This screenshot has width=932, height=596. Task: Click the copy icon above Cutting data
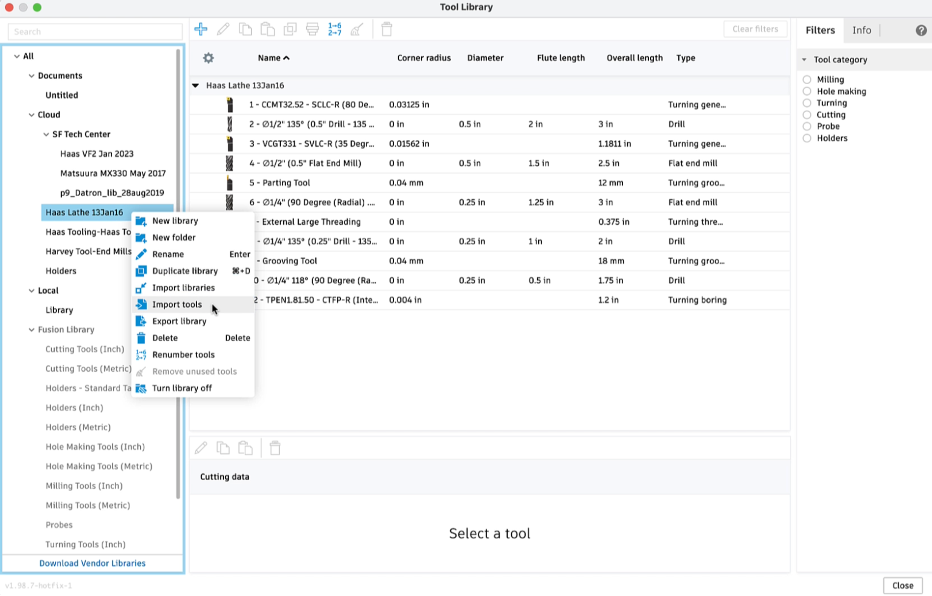(223, 448)
